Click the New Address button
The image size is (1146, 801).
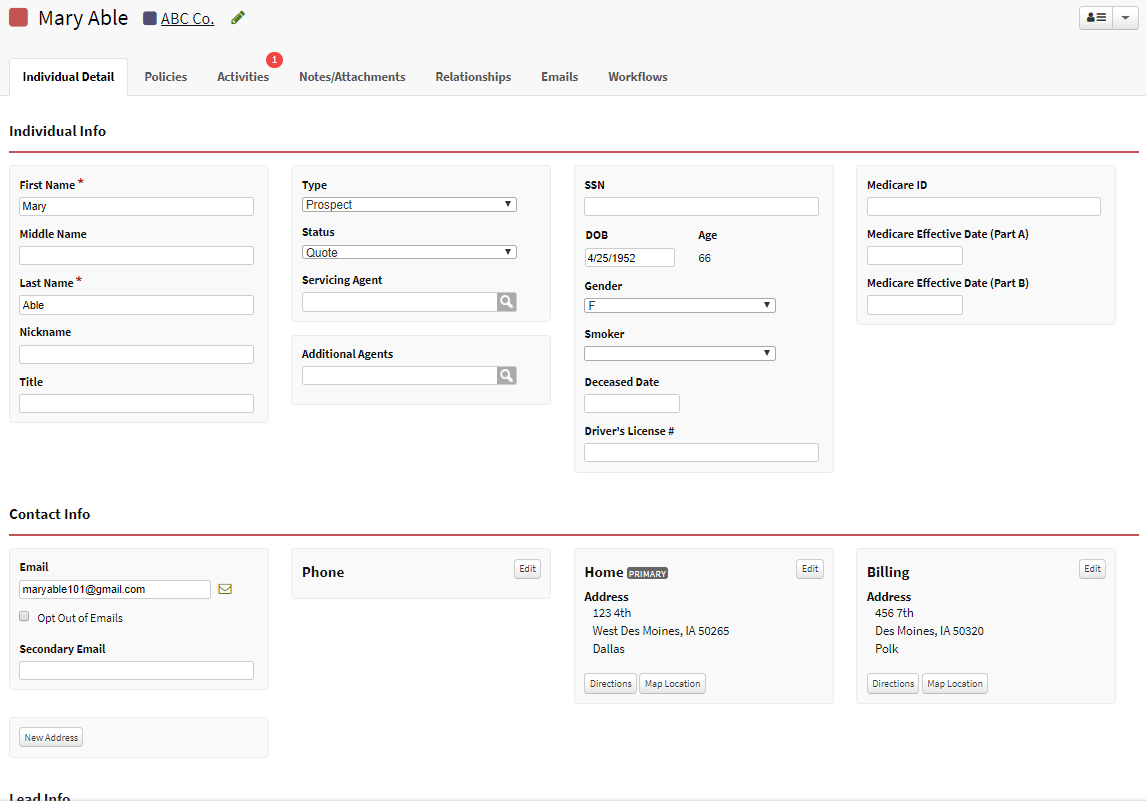pyautogui.click(x=50, y=736)
